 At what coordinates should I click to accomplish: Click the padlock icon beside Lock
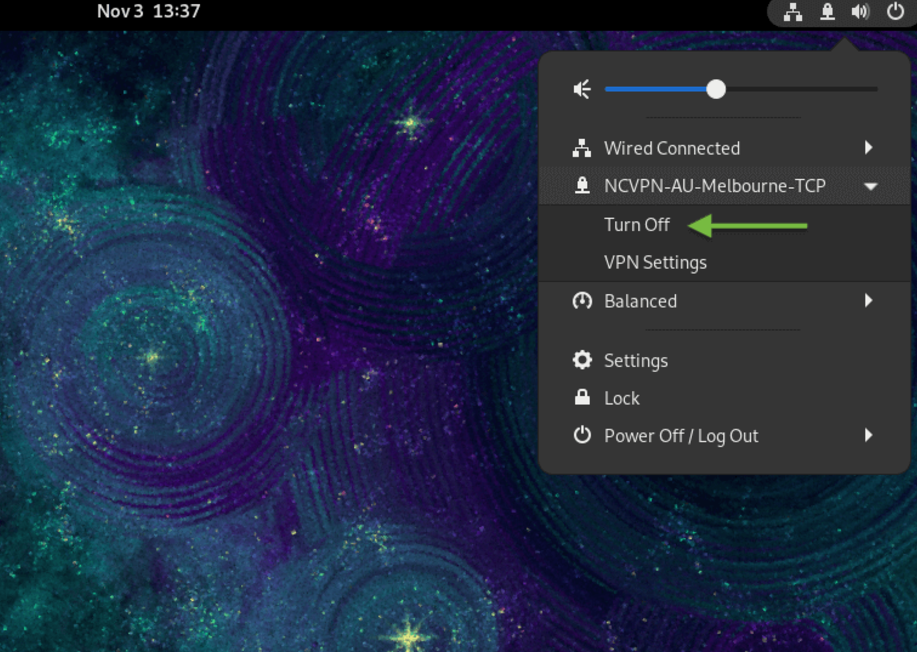tap(582, 398)
